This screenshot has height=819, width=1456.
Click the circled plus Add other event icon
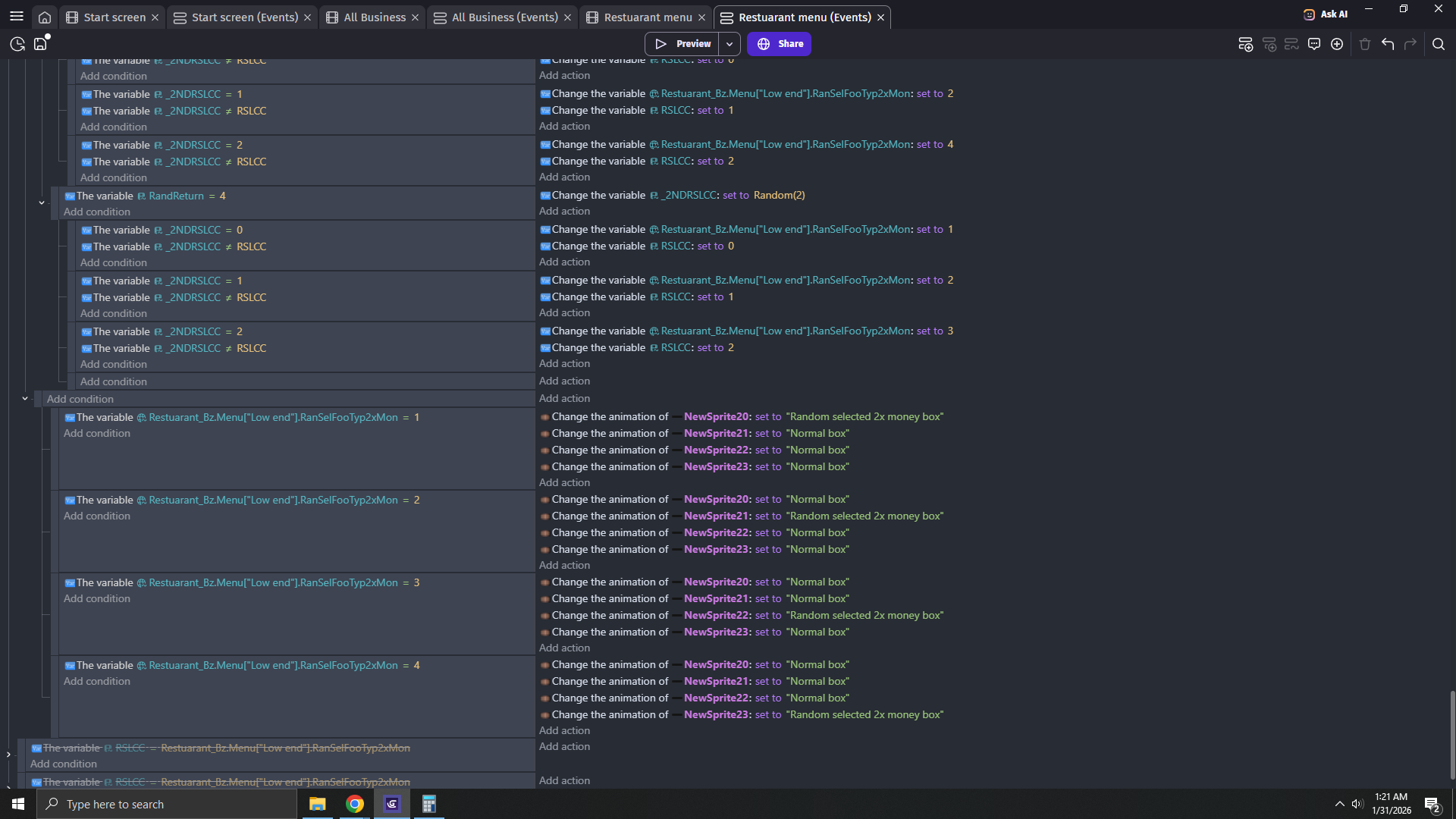pyautogui.click(x=1337, y=44)
